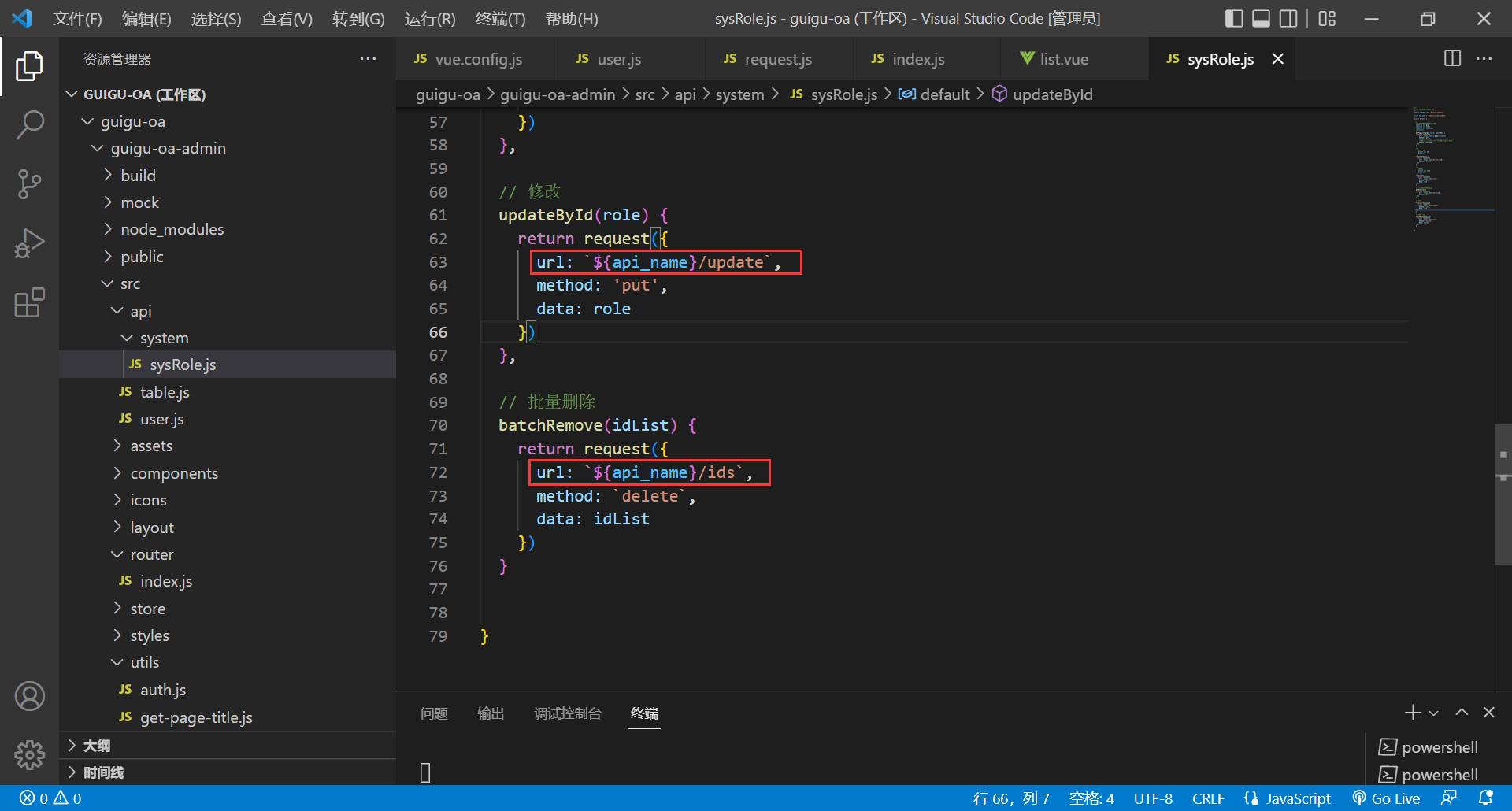Screen dimensions: 1512x811
Task: Click Go Live in the status bar
Action: [x=1386, y=798]
